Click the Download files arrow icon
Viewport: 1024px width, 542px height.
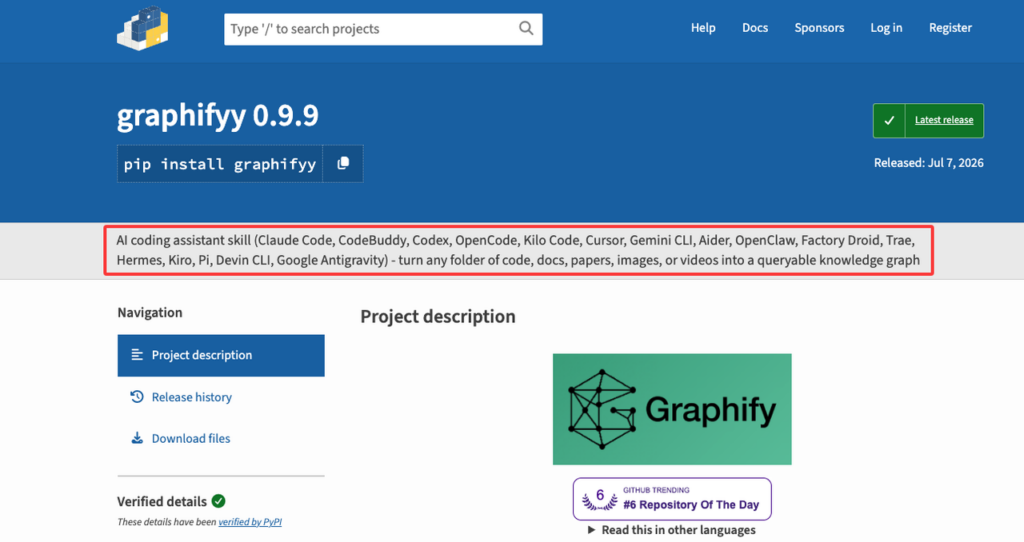pos(136,438)
